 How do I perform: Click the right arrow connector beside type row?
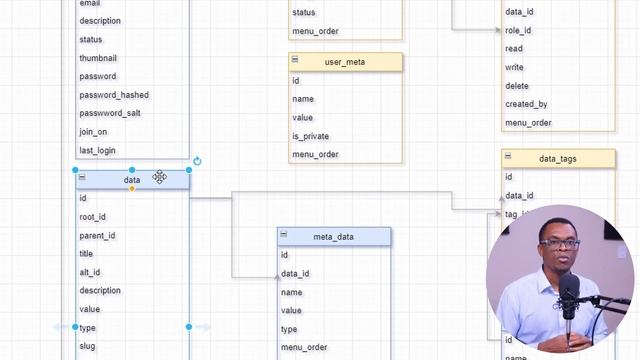click(x=203, y=327)
